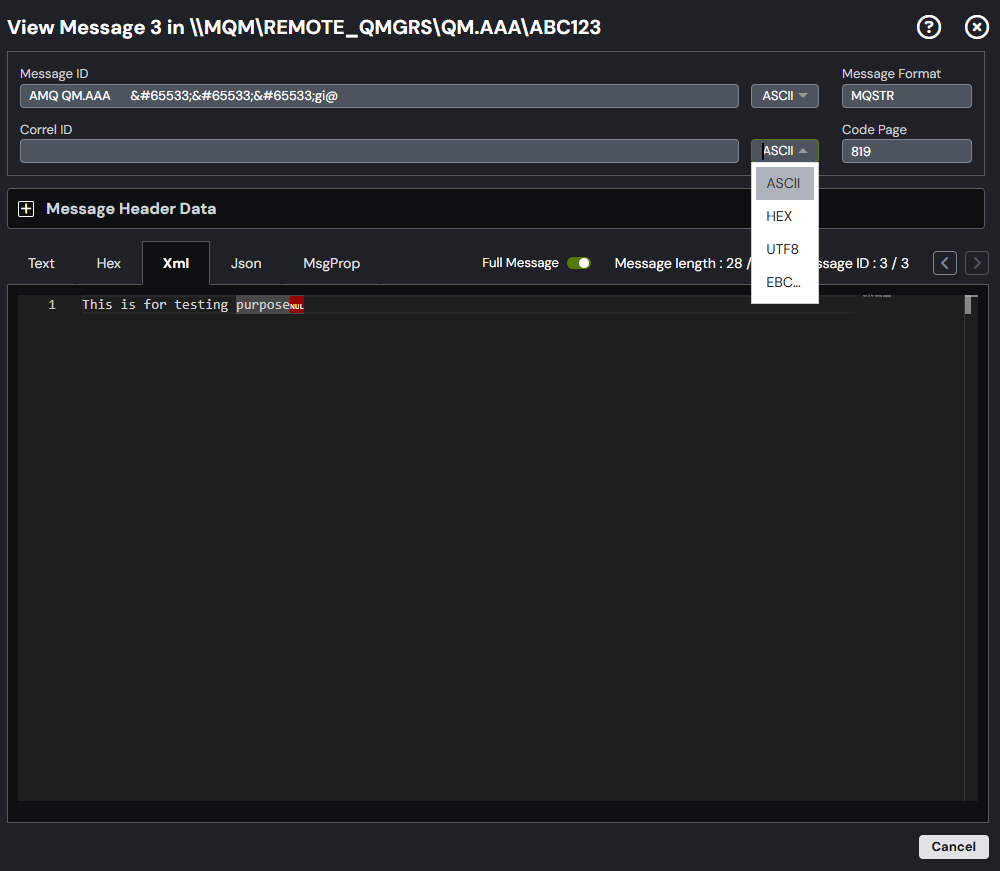Click the help question mark icon
This screenshot has width=1000, height=871.
tap(929, 27)
